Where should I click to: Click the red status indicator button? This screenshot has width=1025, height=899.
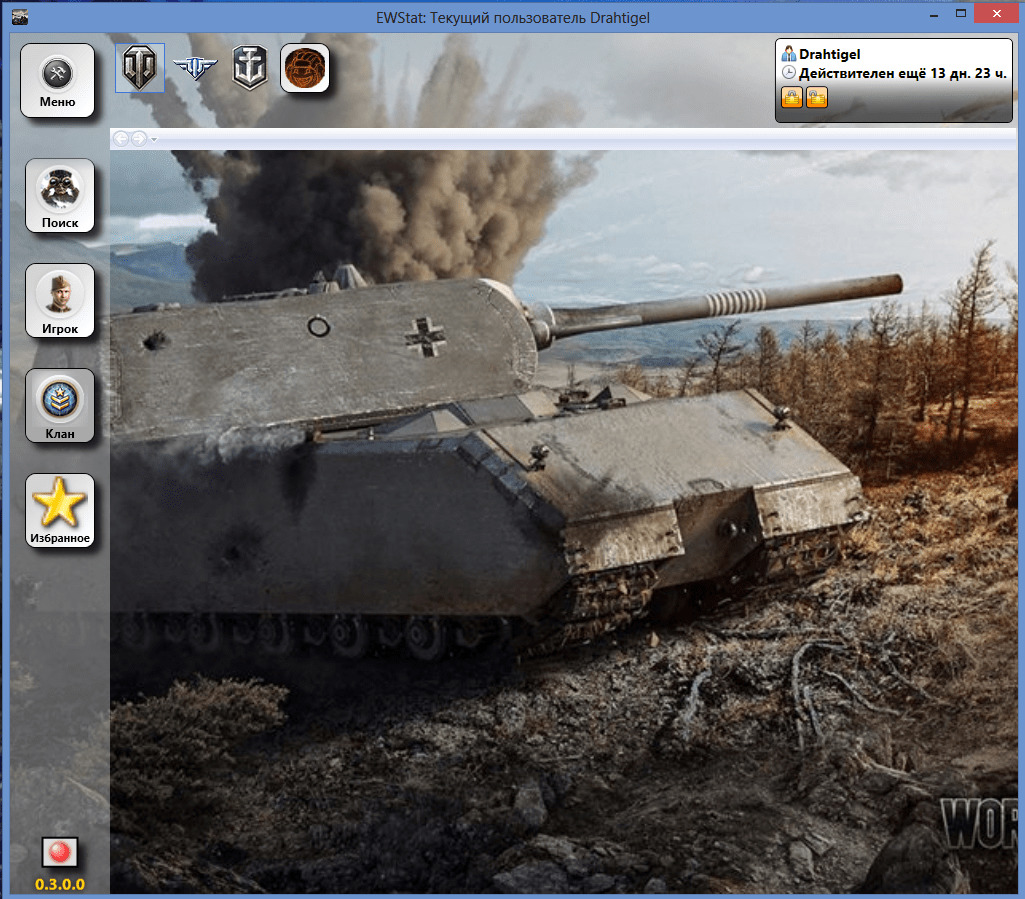(x=59, y=852)
